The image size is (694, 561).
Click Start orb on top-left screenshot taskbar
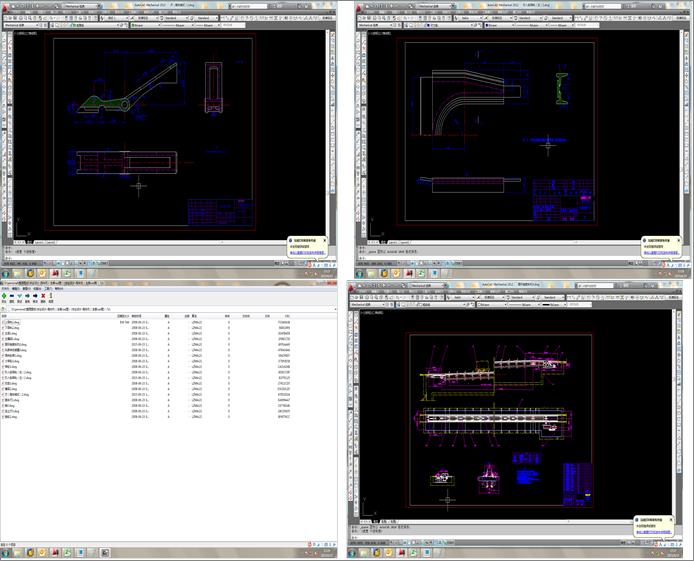point(5,273)
